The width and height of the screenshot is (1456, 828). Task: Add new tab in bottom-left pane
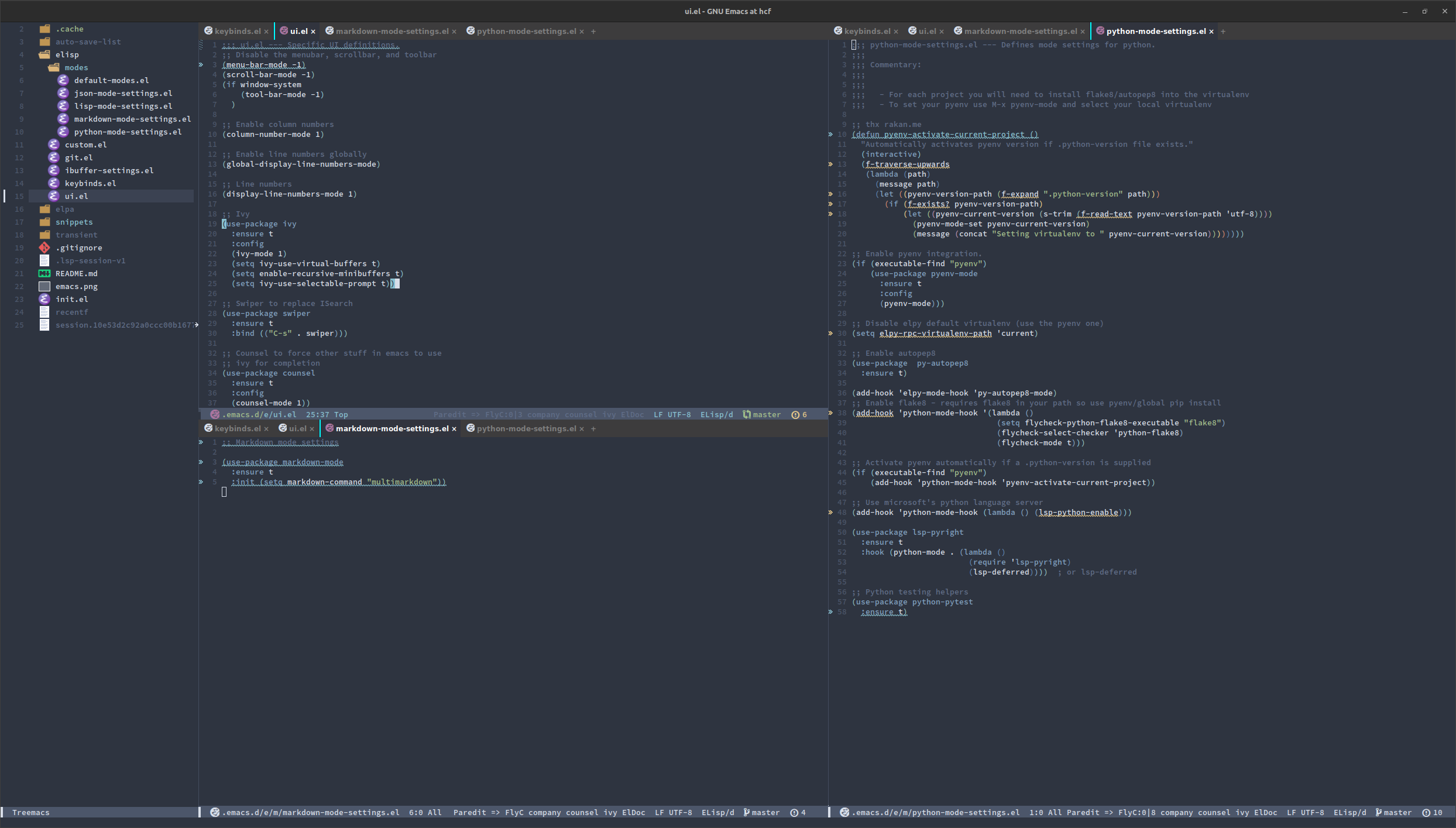[x=593, y=429]
